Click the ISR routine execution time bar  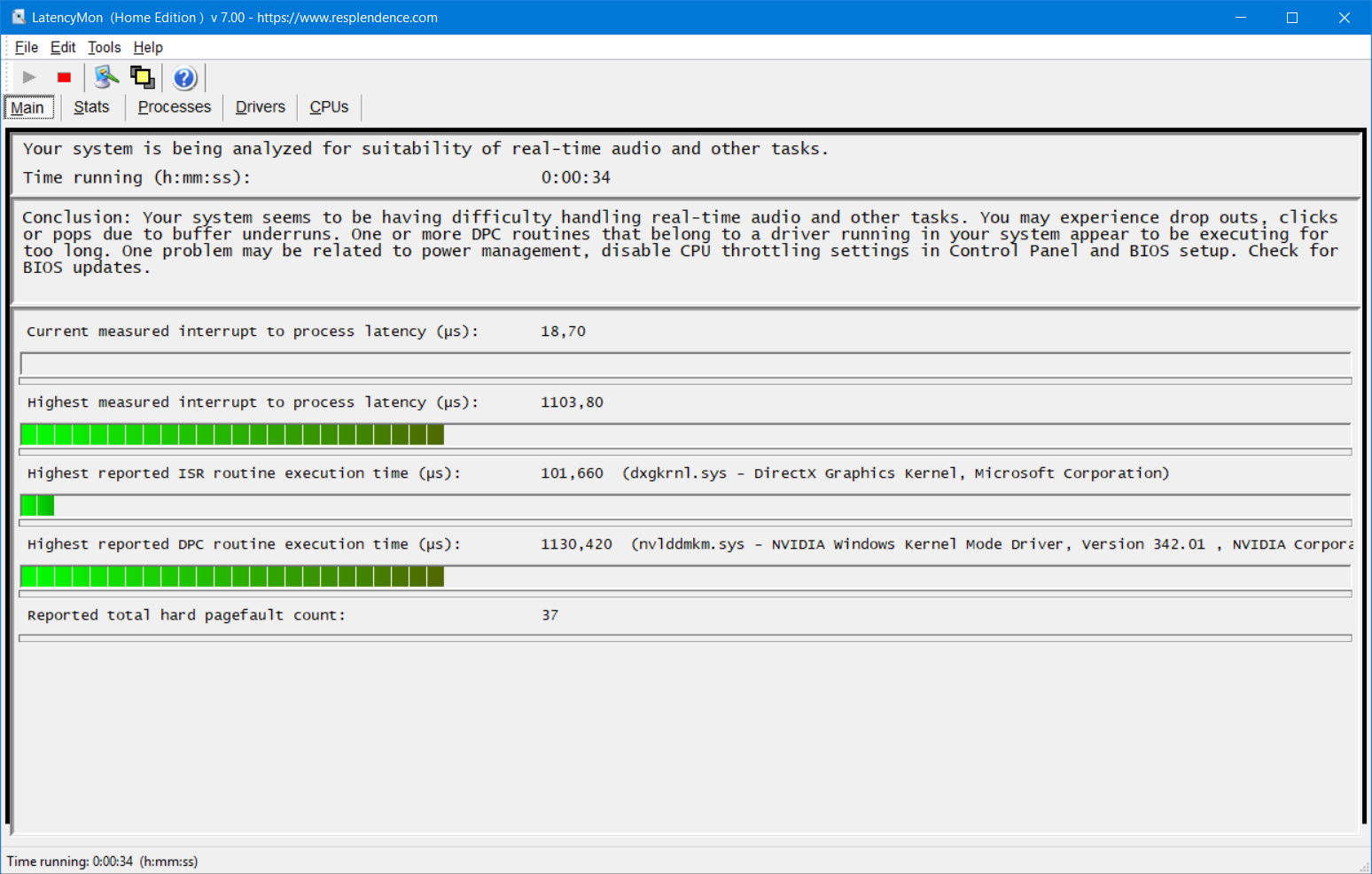pos(37,505)
